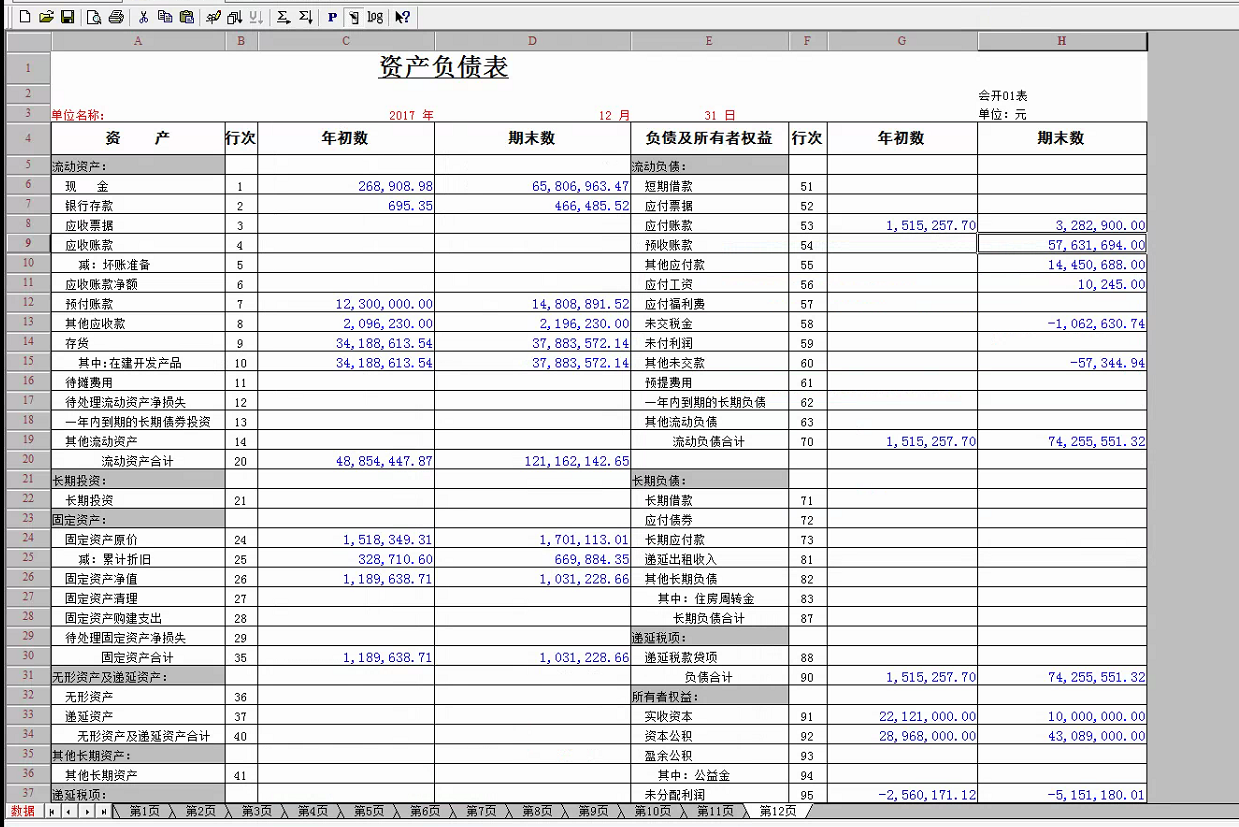
Task: Click the 22,121,000.00 cell
Action: (902, 716)
